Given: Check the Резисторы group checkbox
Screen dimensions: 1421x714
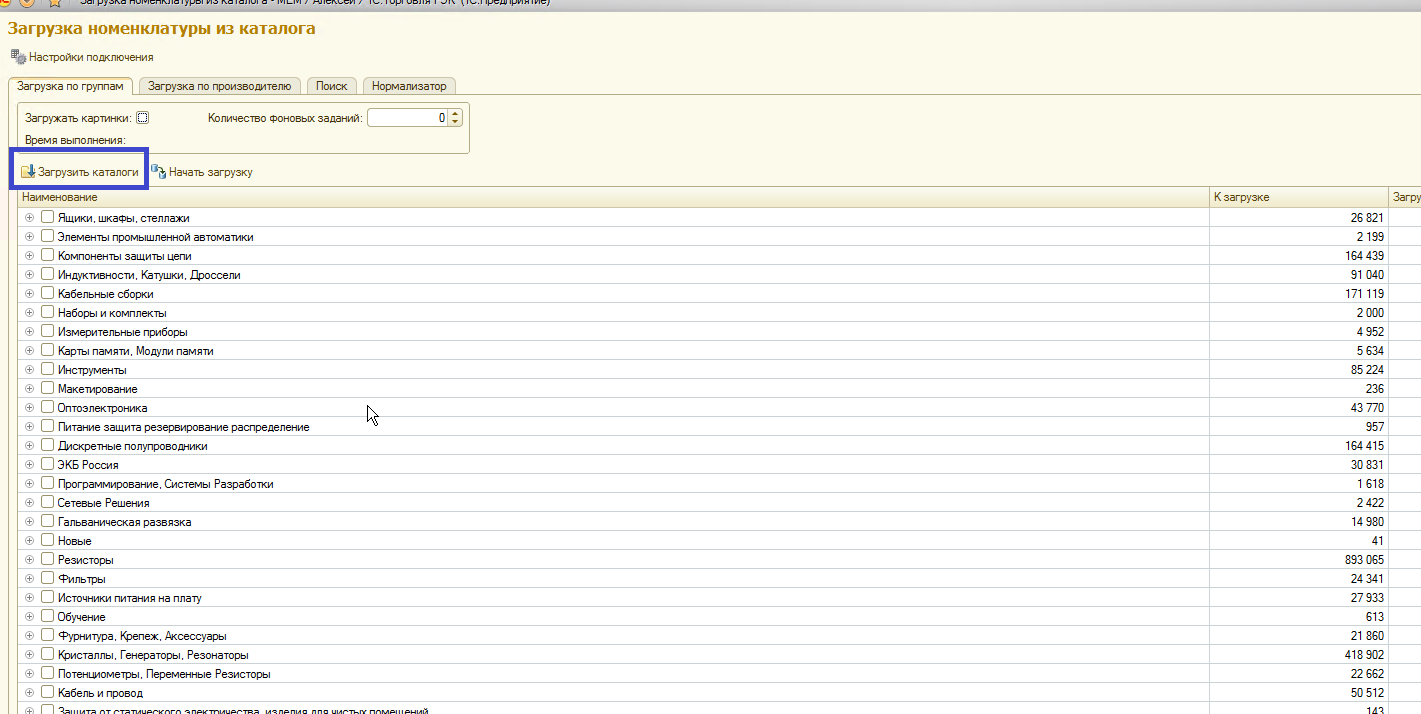Looking at the screenshot, I should [47, 560].
